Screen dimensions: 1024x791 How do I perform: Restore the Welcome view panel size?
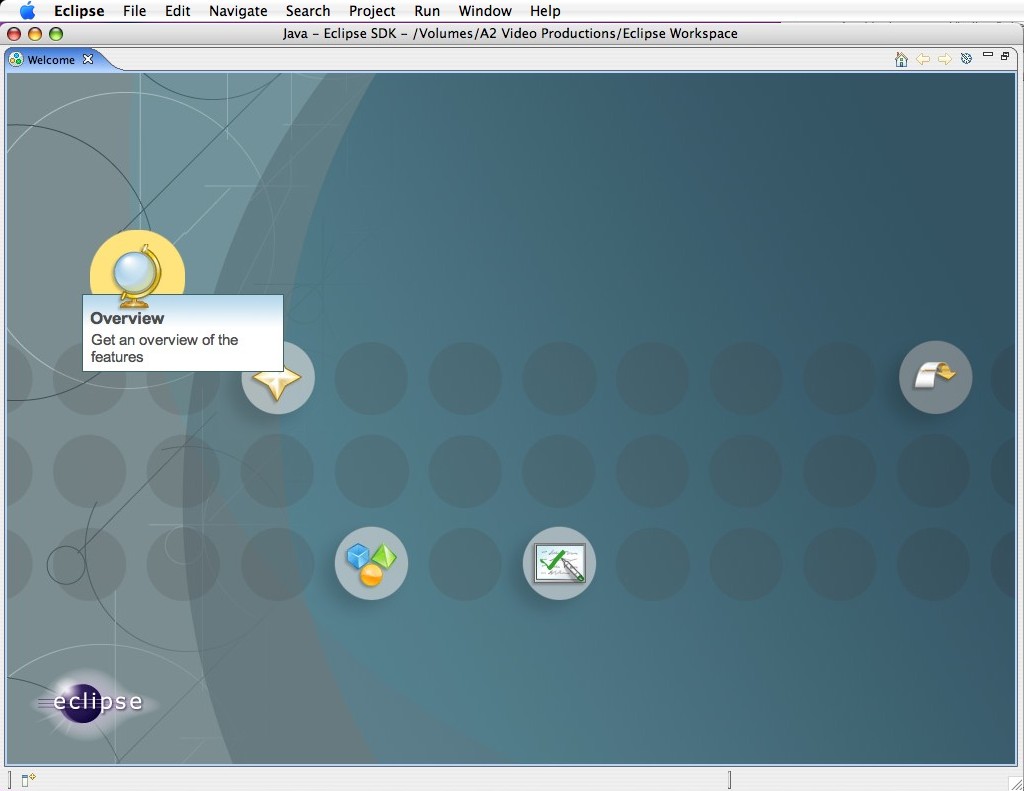pyautogui.click(x=1005, y=56)
